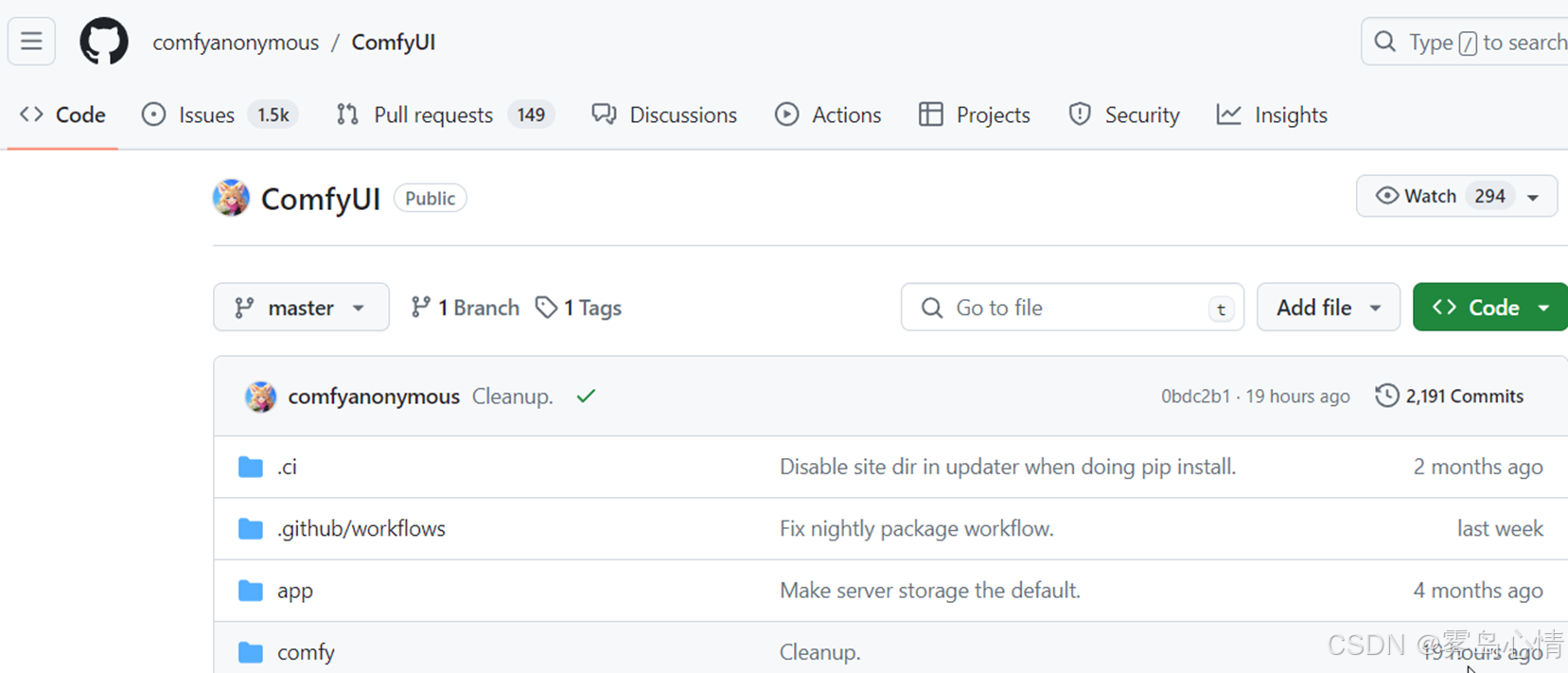Open the .github/workflows folder

click(361, 528)
